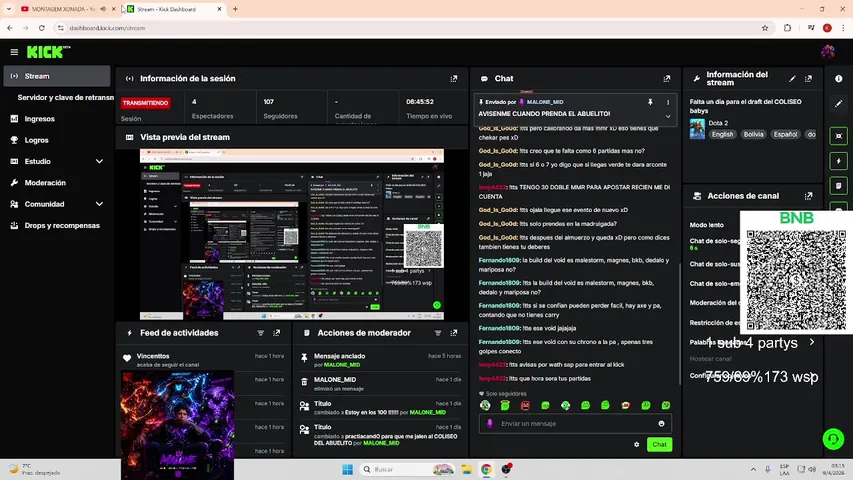Open the hamburger menu next to Kick logo

pos(14,52)
